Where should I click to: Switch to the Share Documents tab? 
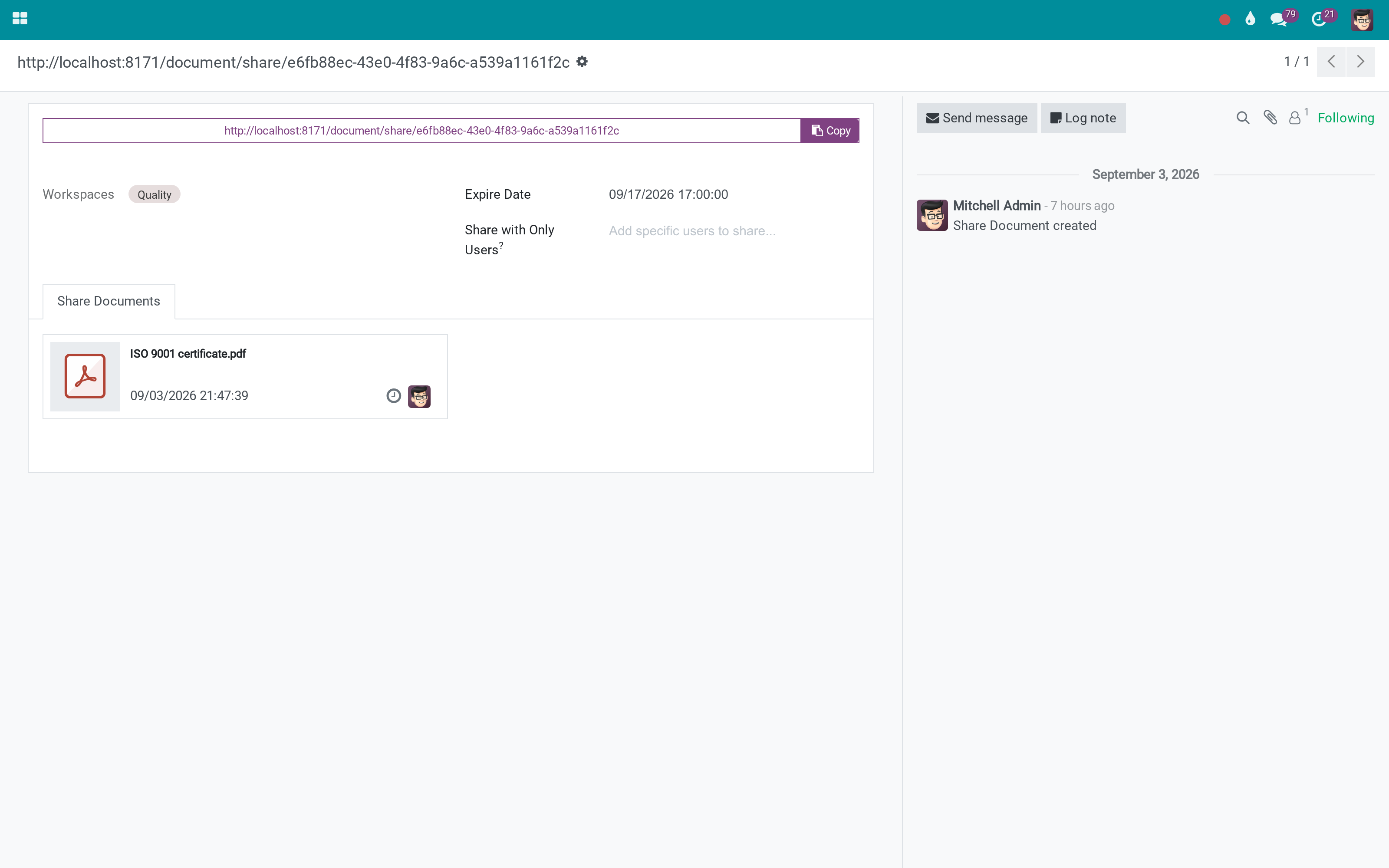click(x=109, y=301)
